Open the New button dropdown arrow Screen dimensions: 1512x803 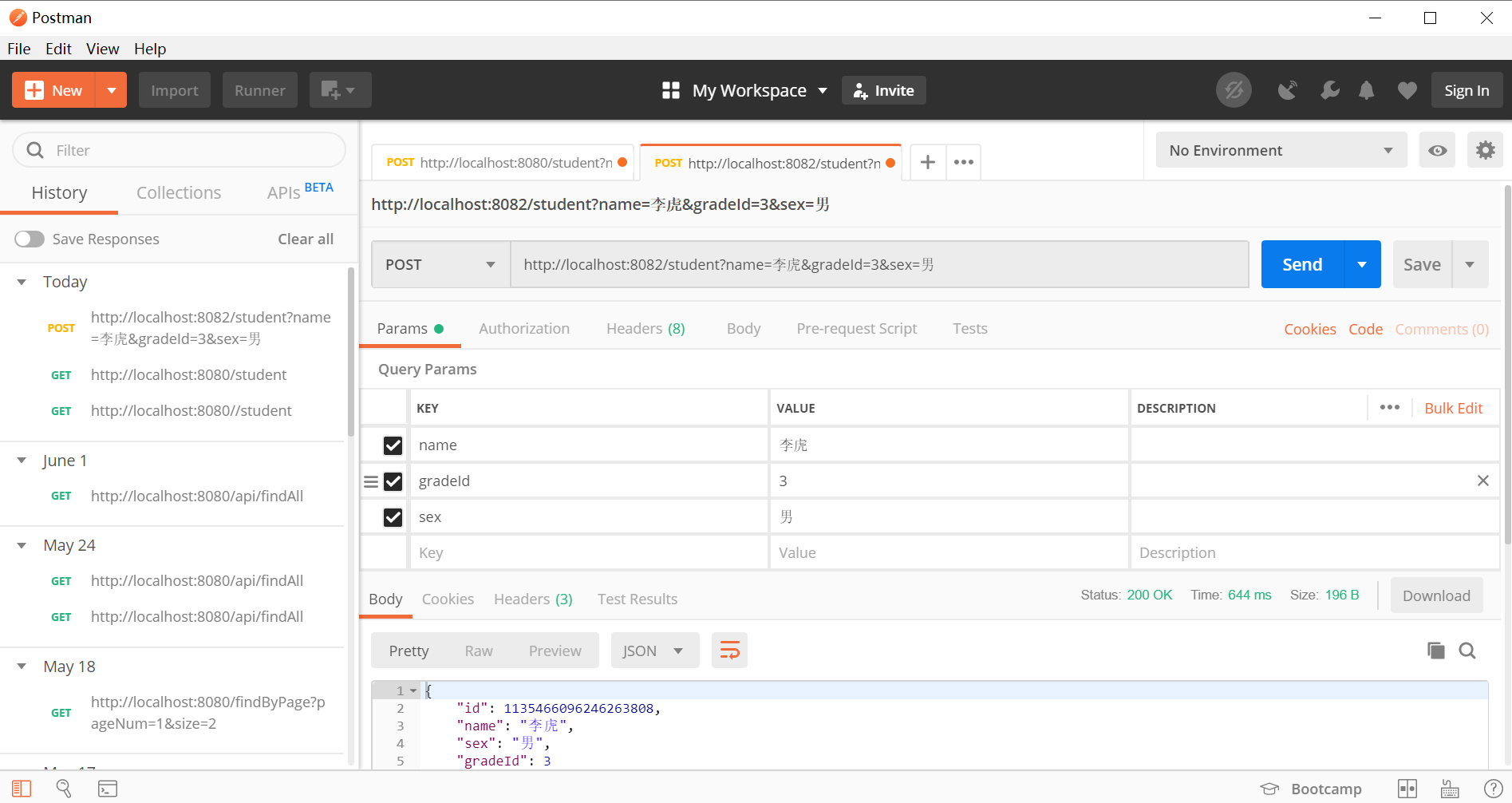coord(112,90)
